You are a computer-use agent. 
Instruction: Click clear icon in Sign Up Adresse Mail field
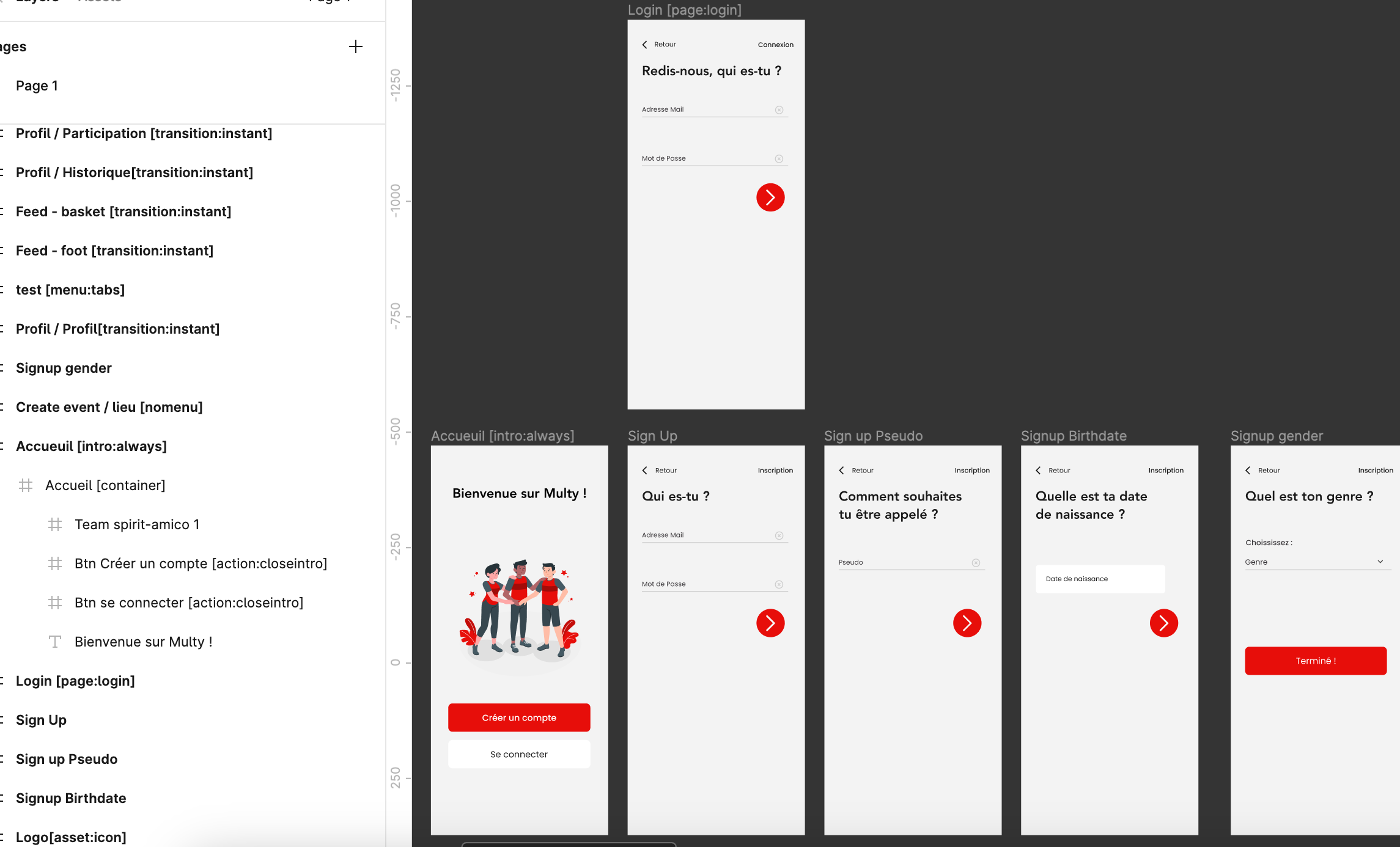pos(779,535)
